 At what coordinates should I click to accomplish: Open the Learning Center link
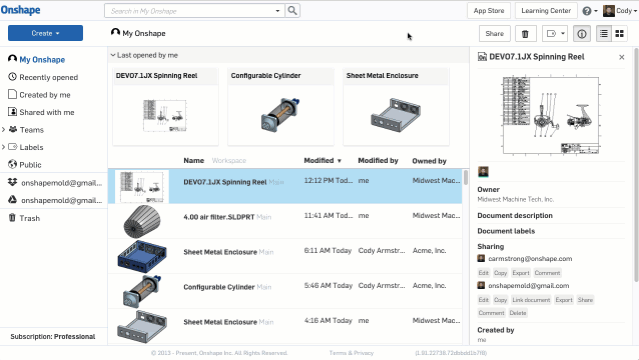click(x=546, y=11)
